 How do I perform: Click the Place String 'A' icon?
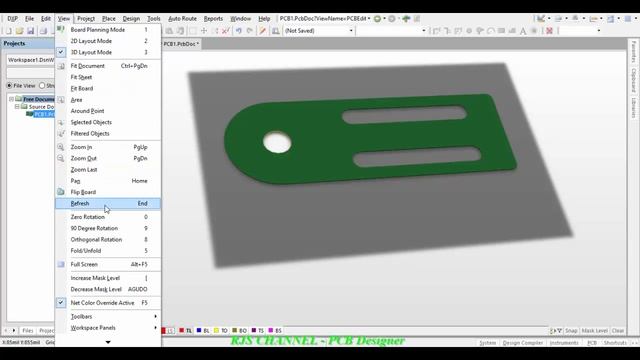[x=523, y=31]
